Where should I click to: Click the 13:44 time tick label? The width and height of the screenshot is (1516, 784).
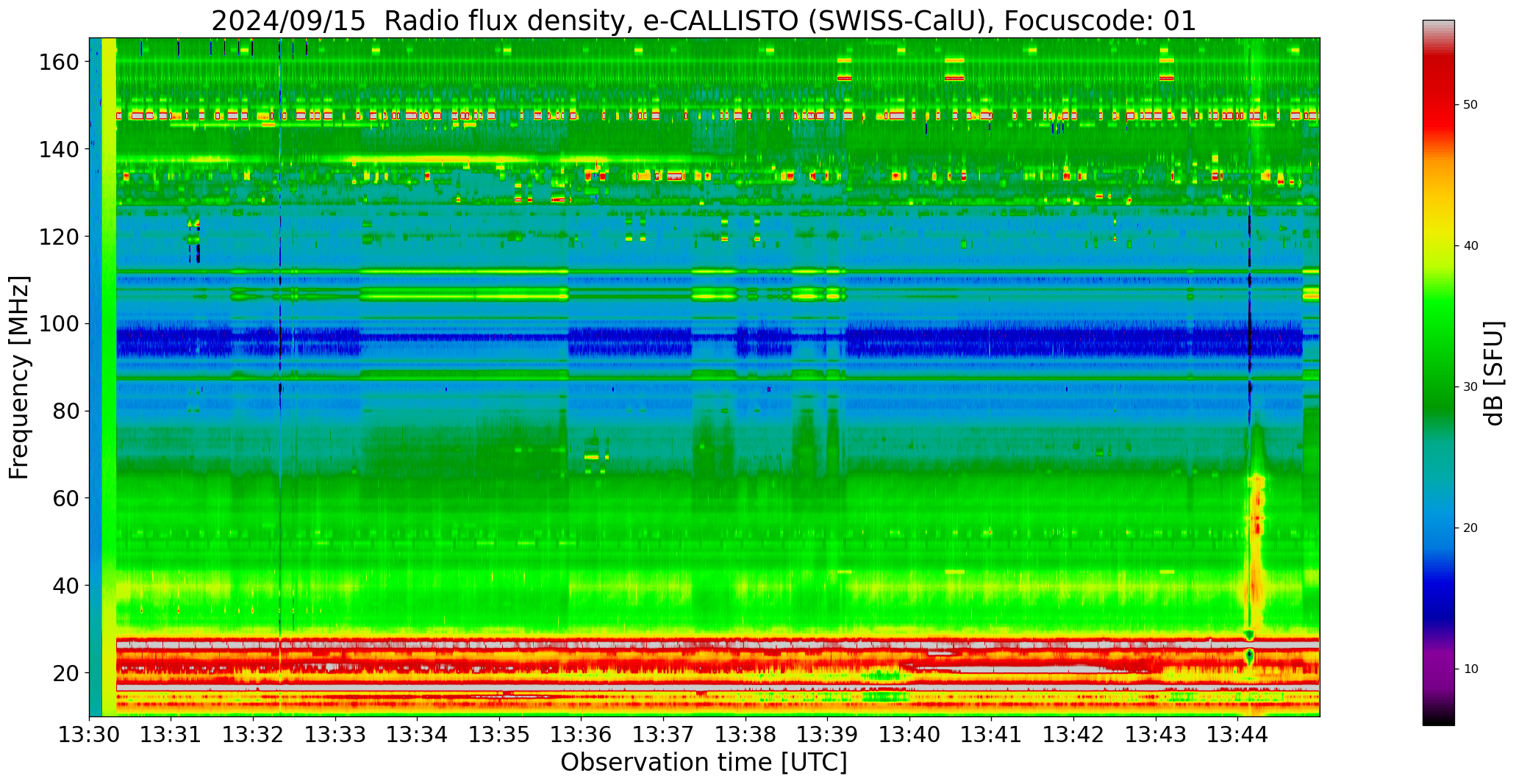1237,734
